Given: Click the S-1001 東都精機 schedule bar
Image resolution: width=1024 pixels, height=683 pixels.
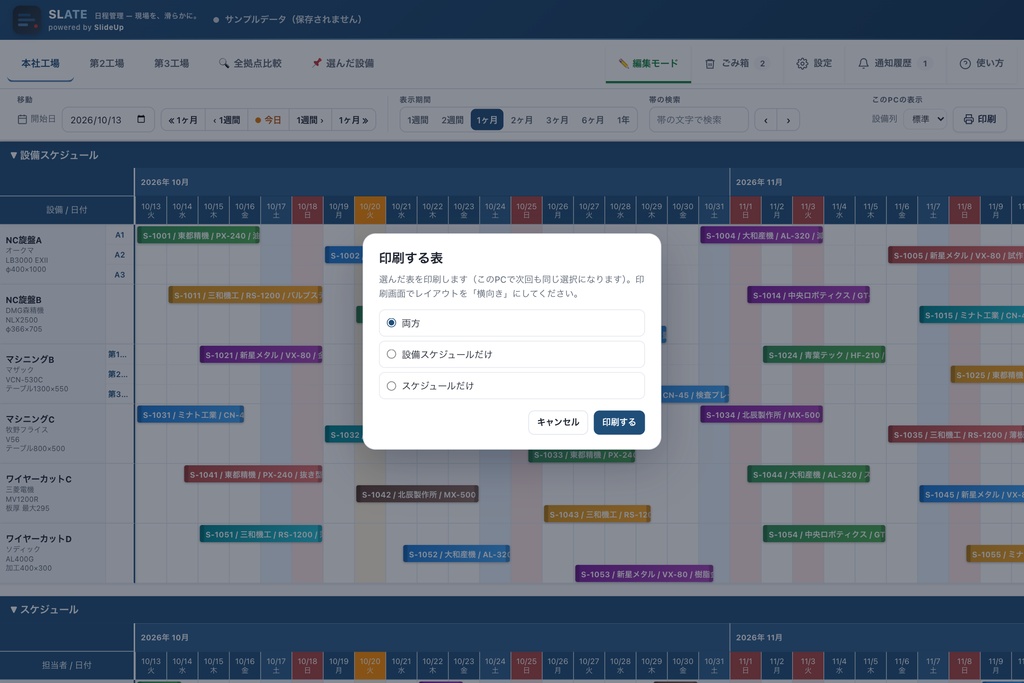Looking at the screenshot, I should 199,236.
